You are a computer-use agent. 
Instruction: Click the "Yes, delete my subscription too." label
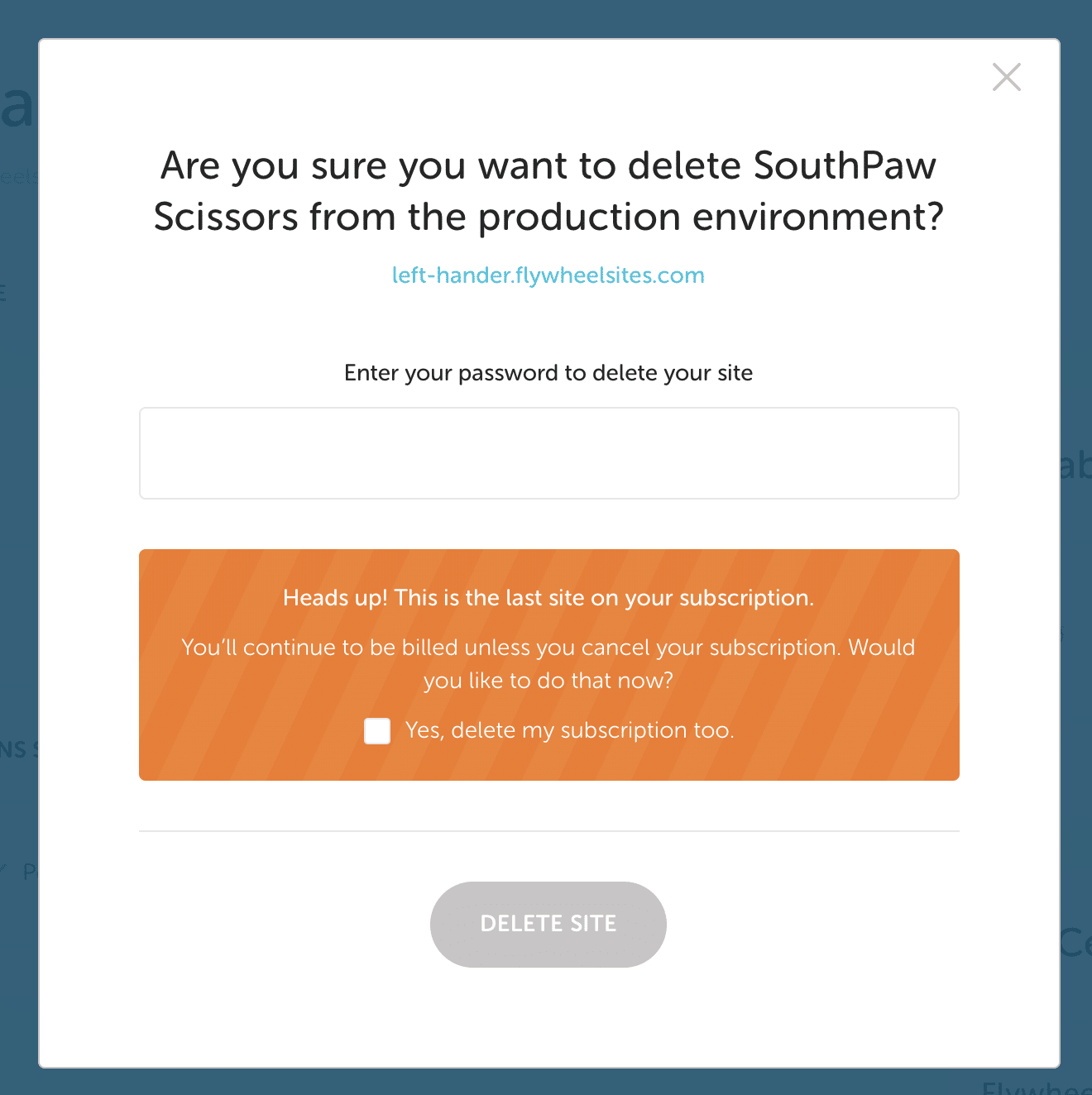(x=569, y=730)
